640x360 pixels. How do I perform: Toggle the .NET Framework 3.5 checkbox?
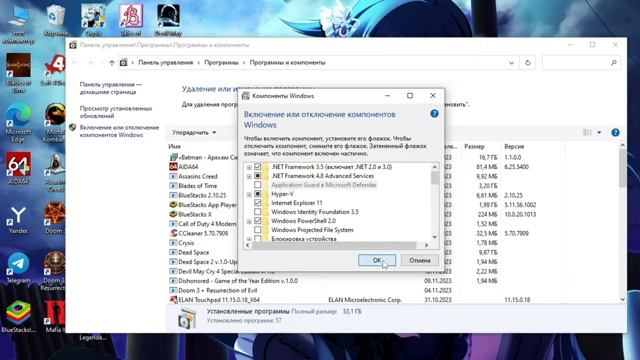[258, 167]
